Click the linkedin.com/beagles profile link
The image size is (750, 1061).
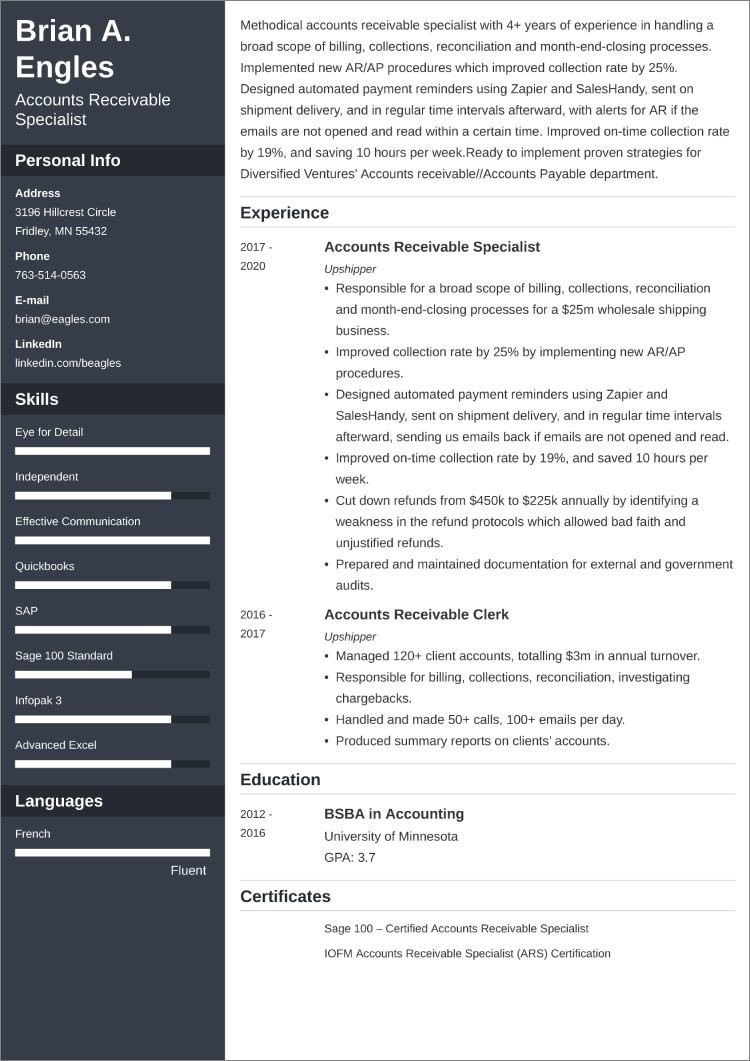(68, 363)
